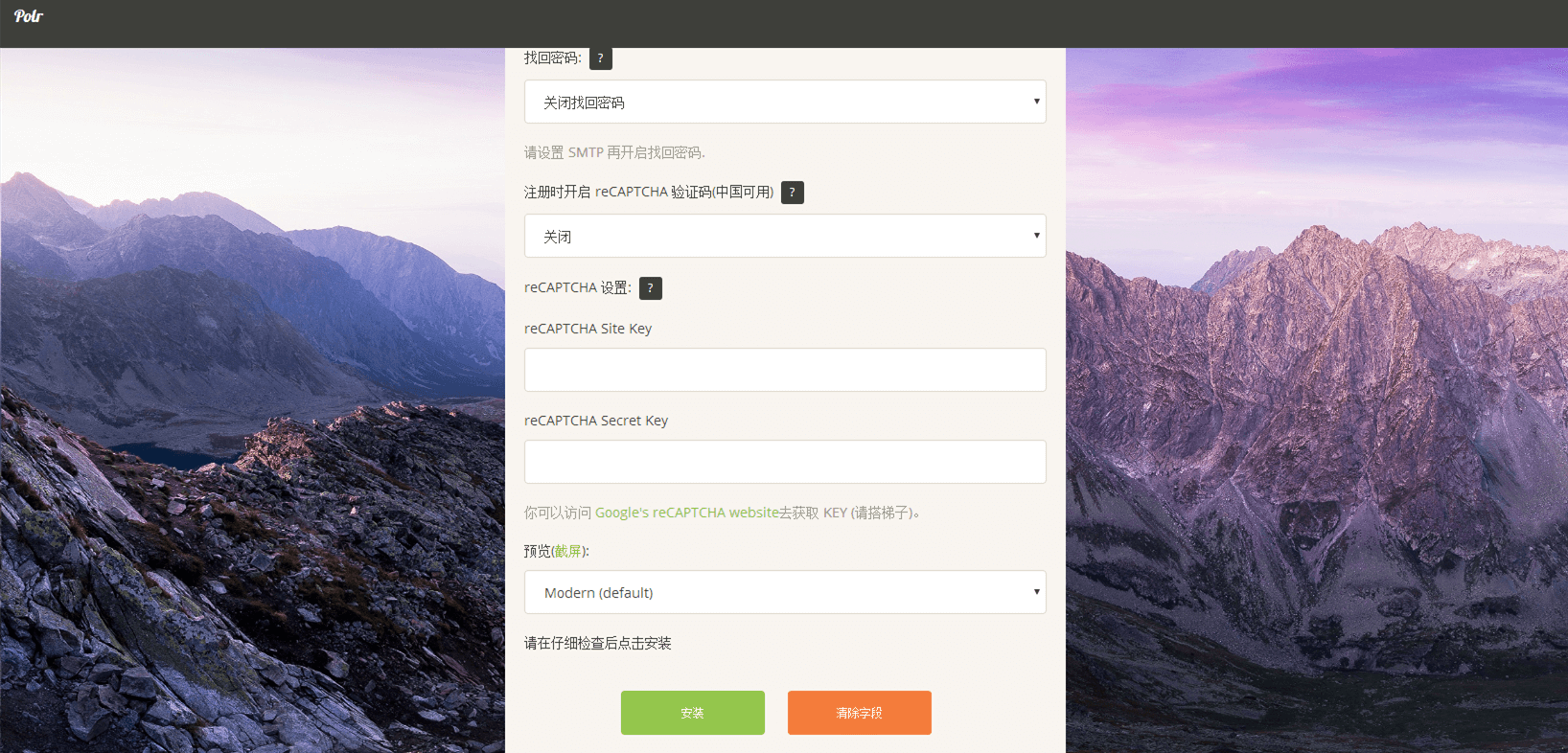Open help tooltip for reCAPTCHA 验证码 registration

click(x=793, y=193)
